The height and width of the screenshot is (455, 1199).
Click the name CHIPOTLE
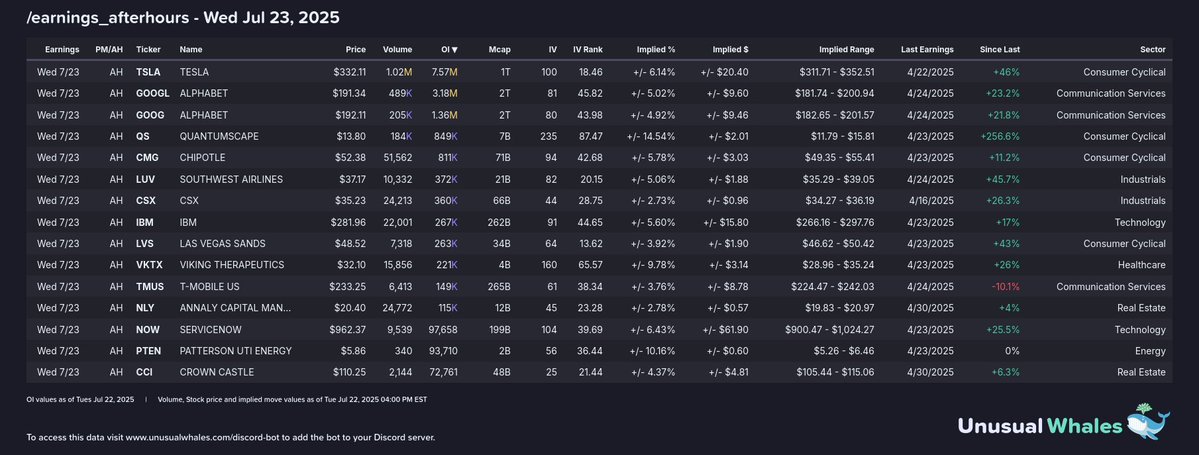point(203,158)
